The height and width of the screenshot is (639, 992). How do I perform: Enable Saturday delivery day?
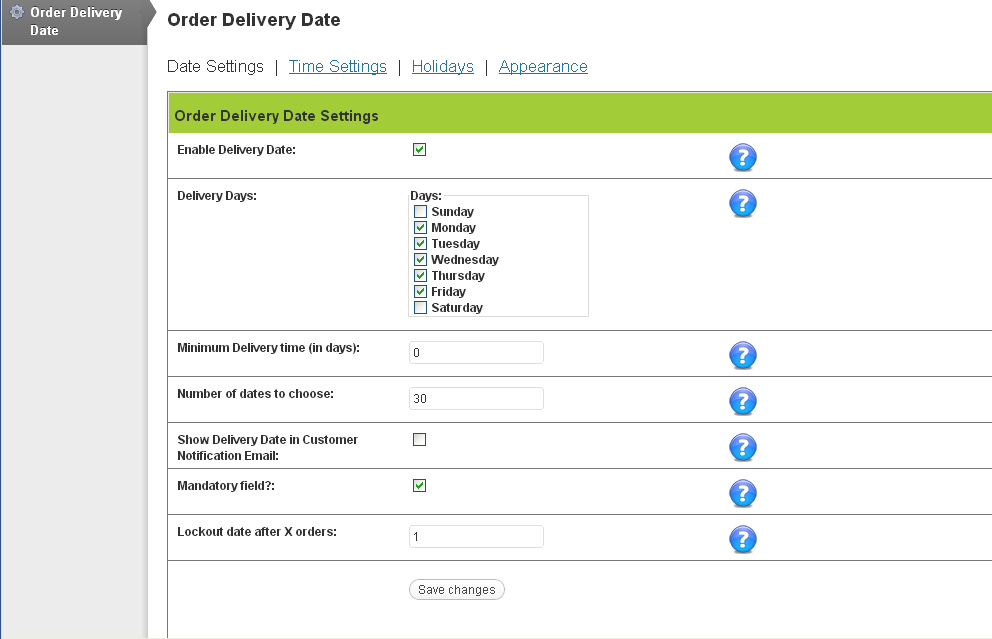tap(420, 307)
